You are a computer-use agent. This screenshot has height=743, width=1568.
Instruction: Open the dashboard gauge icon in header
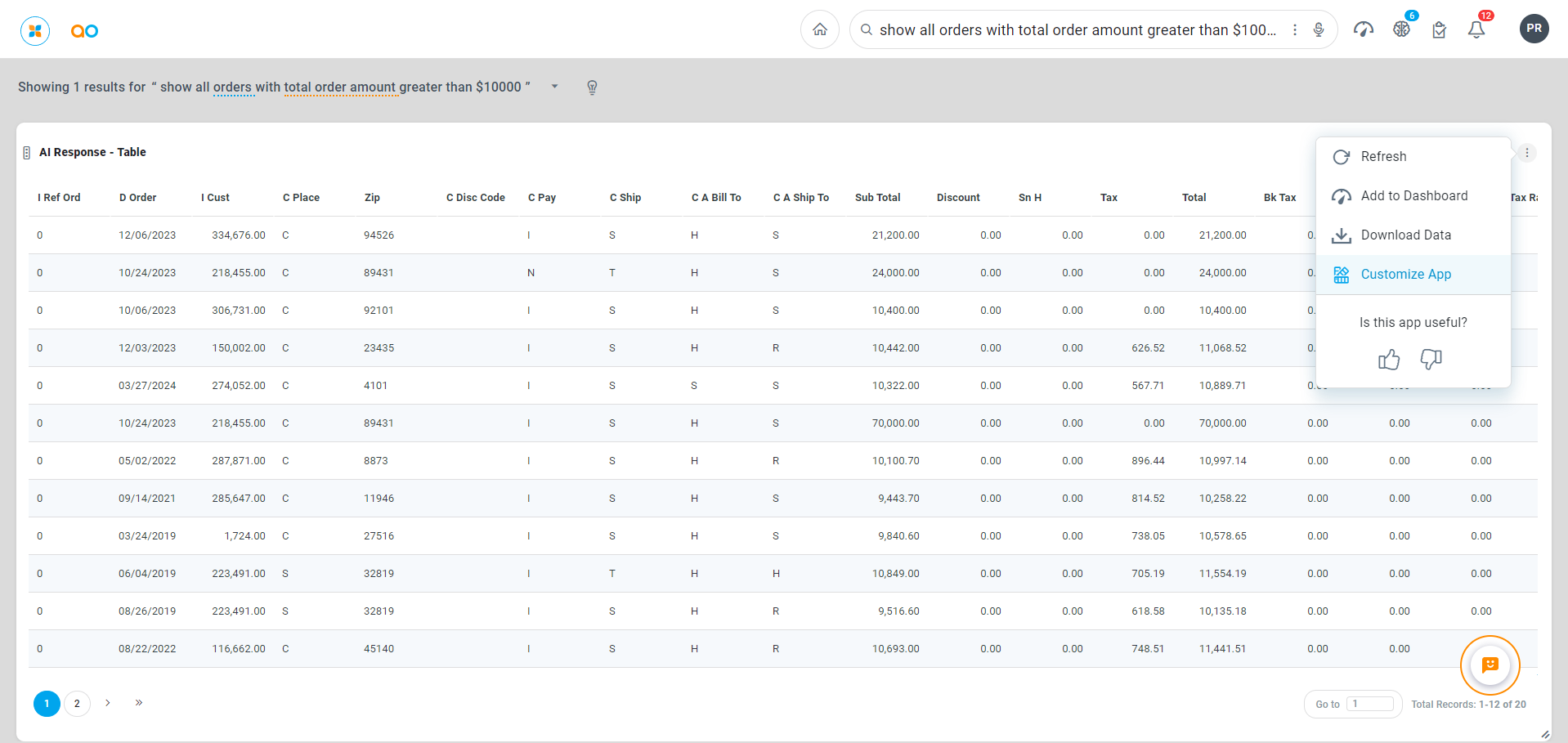pyautogui.click(x=1363, y=30)
